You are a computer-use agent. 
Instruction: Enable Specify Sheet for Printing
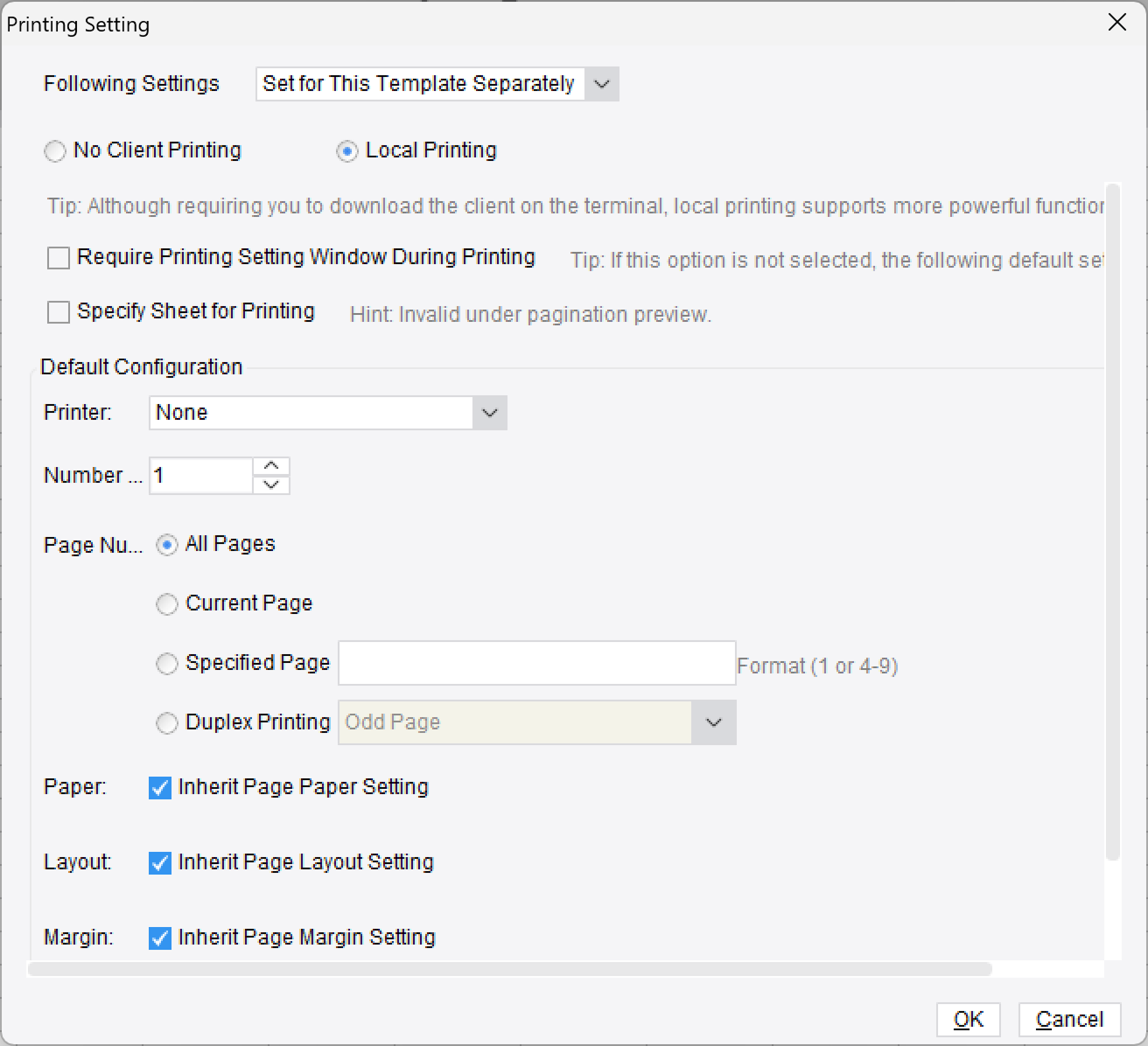pyautogui.click(x=58, y=311)
